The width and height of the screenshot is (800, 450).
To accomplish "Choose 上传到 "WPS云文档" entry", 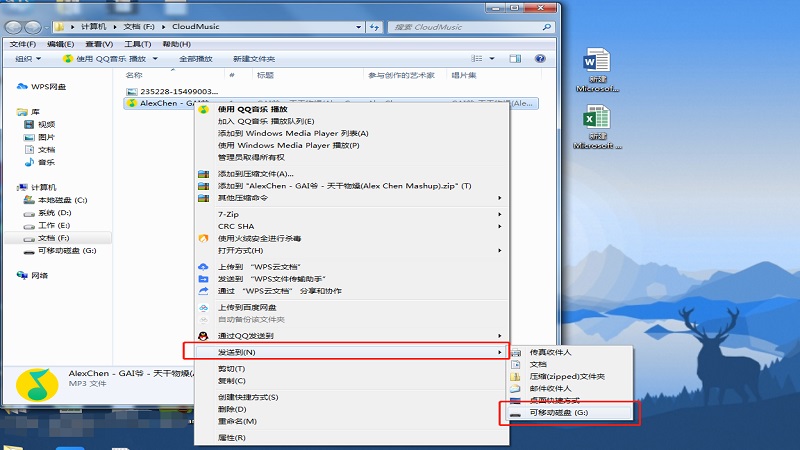I will 352,267.
